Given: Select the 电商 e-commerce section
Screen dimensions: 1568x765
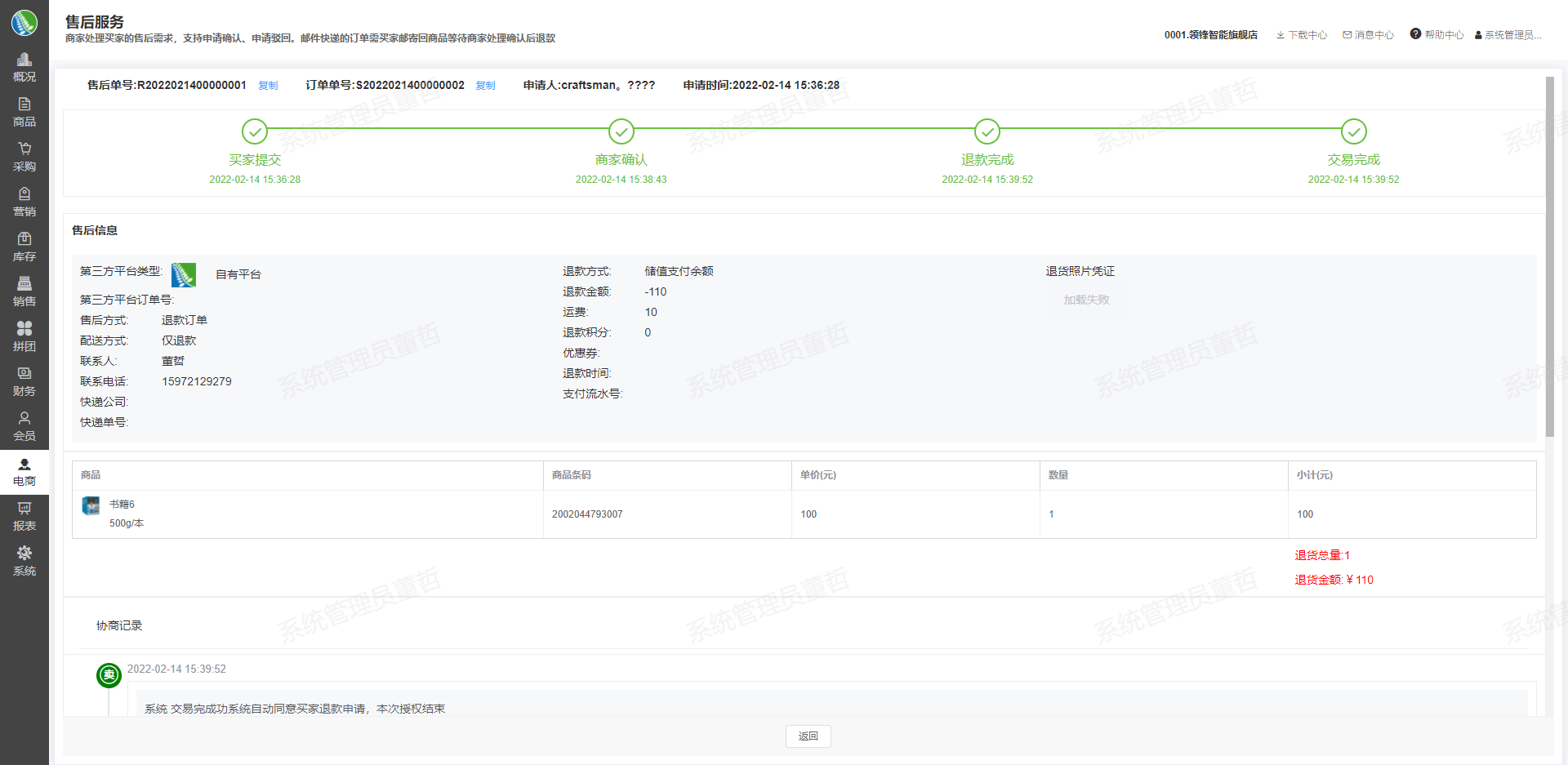Looking at the screenshot, I should point(24,472).
